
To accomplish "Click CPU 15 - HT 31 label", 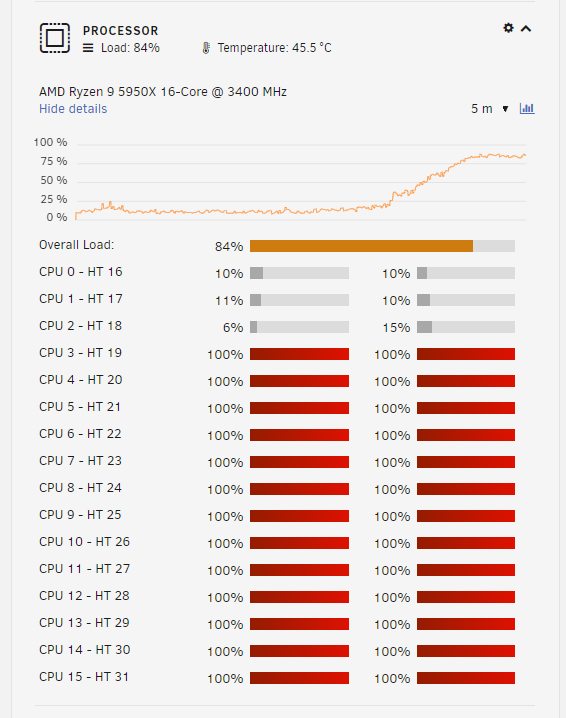I will (x=84, y=677).
